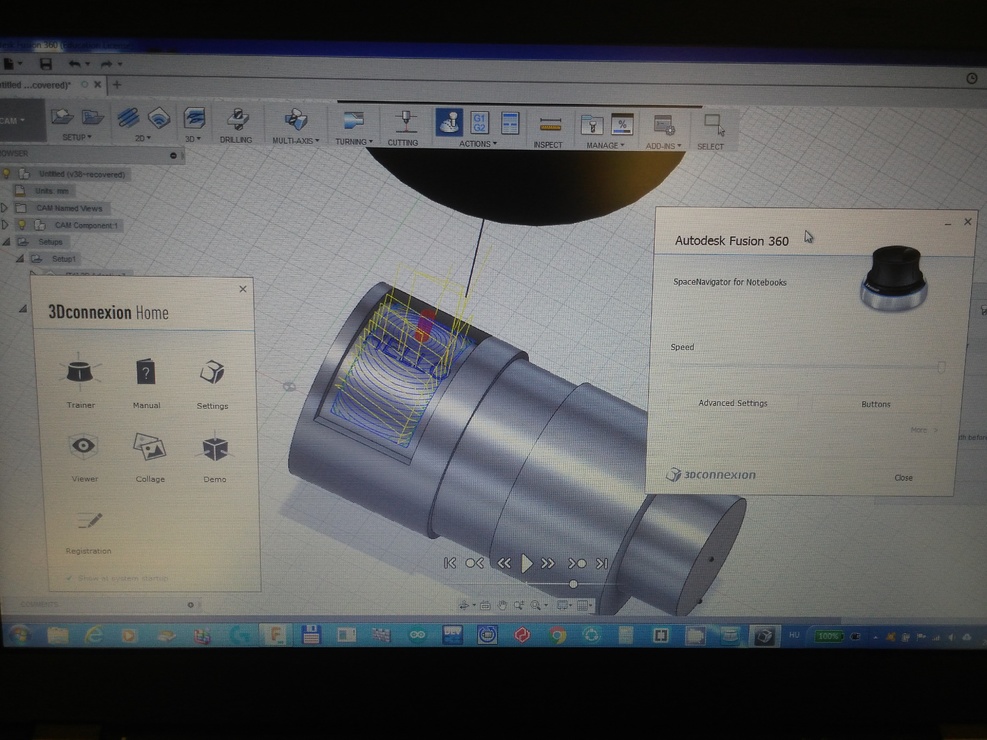Click the Multi-Axis operation icon

click(295, 120)
